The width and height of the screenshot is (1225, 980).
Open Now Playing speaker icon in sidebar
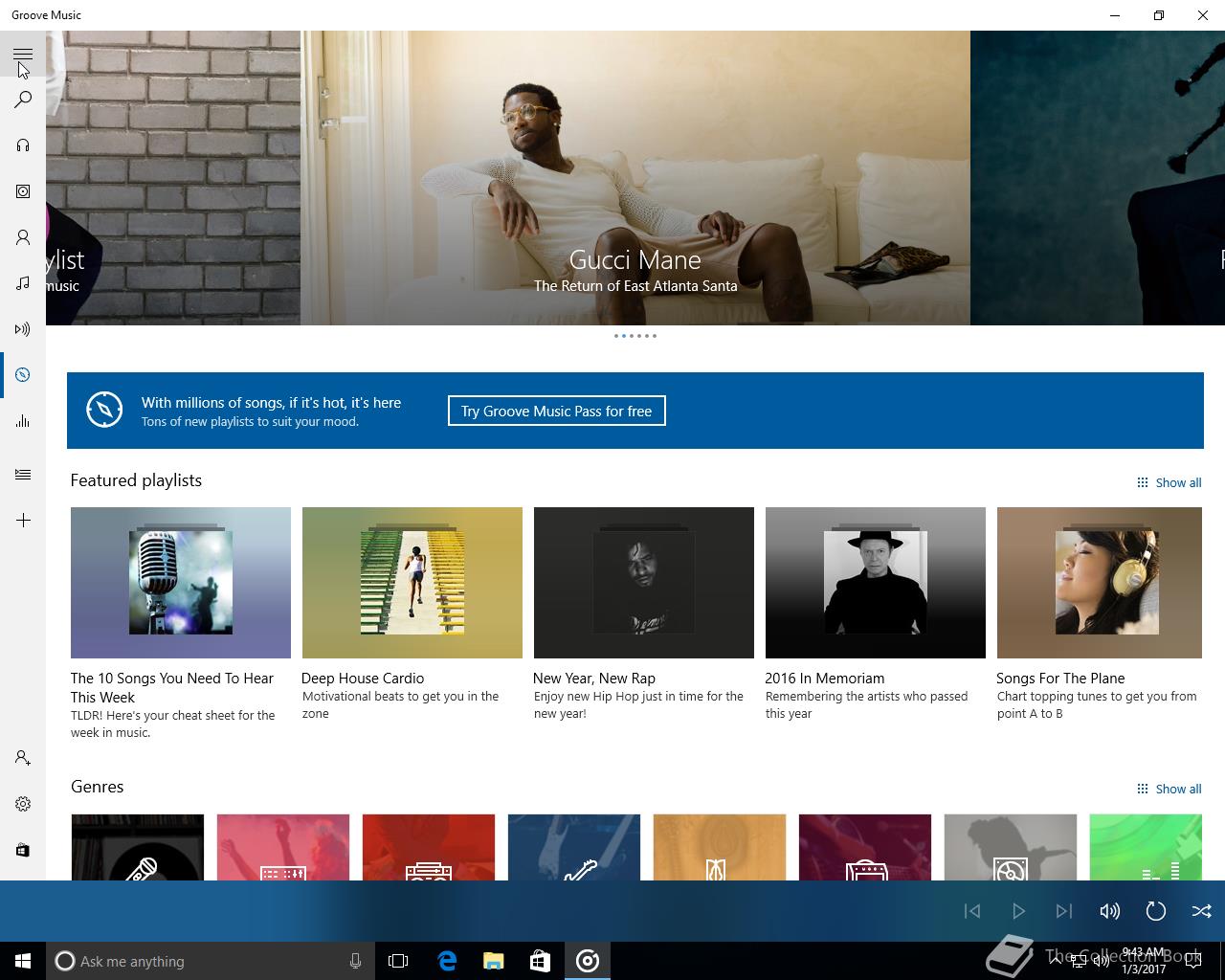pos(23,329)
